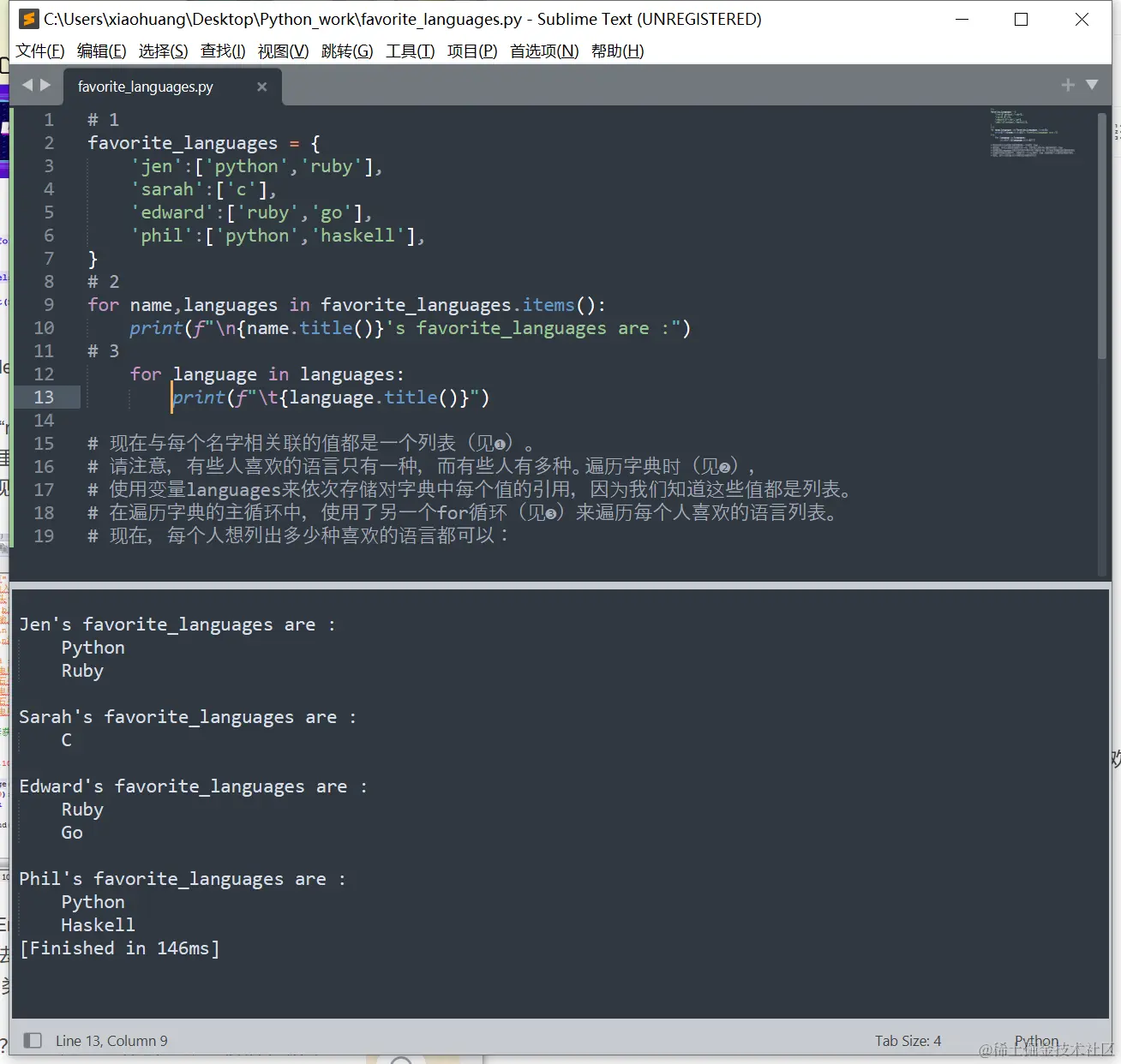Close the favorite_languages.py tab

(262, 87)
